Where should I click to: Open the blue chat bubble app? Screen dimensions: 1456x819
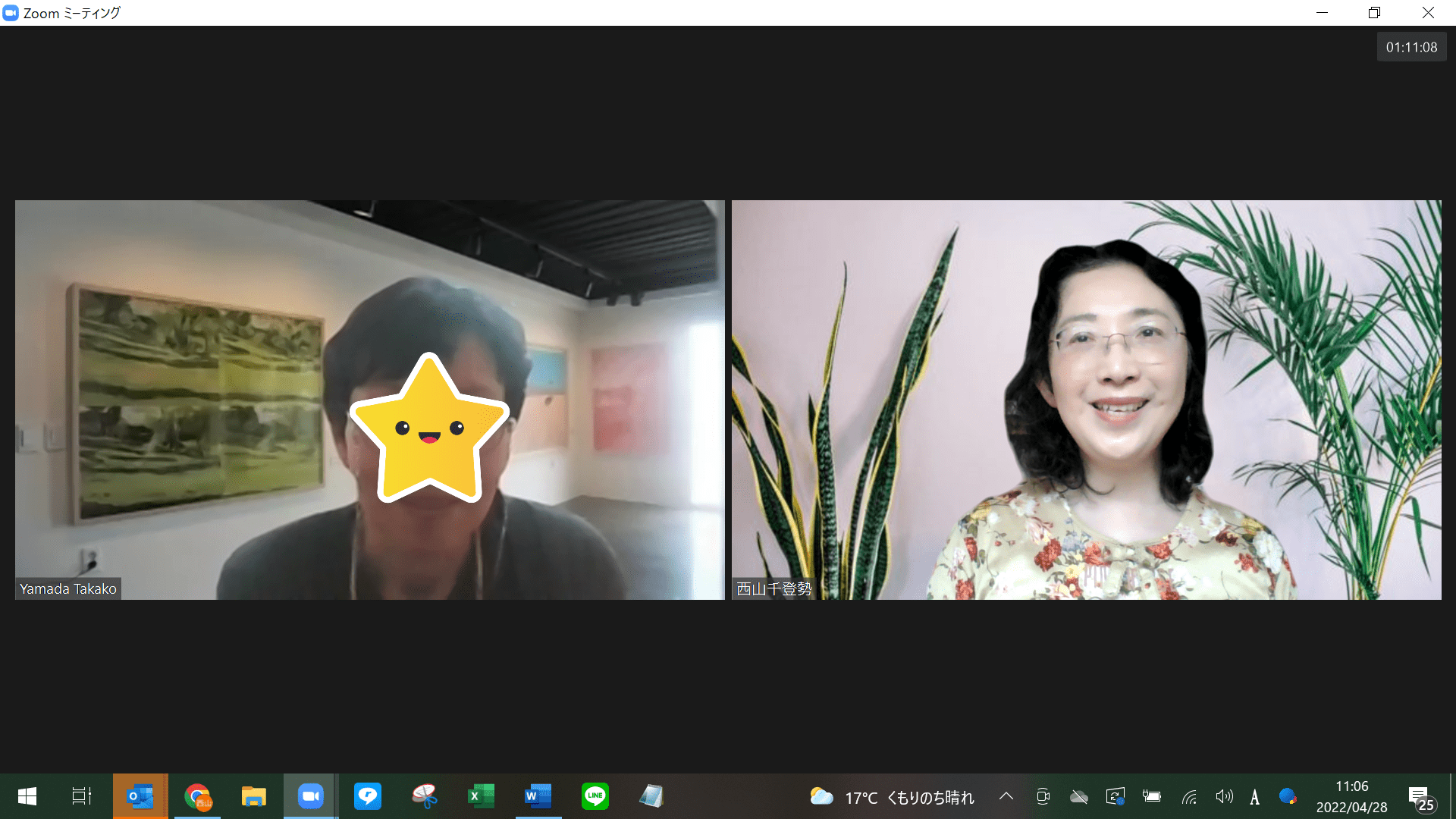pyautogui.click(x=368, y=796)
